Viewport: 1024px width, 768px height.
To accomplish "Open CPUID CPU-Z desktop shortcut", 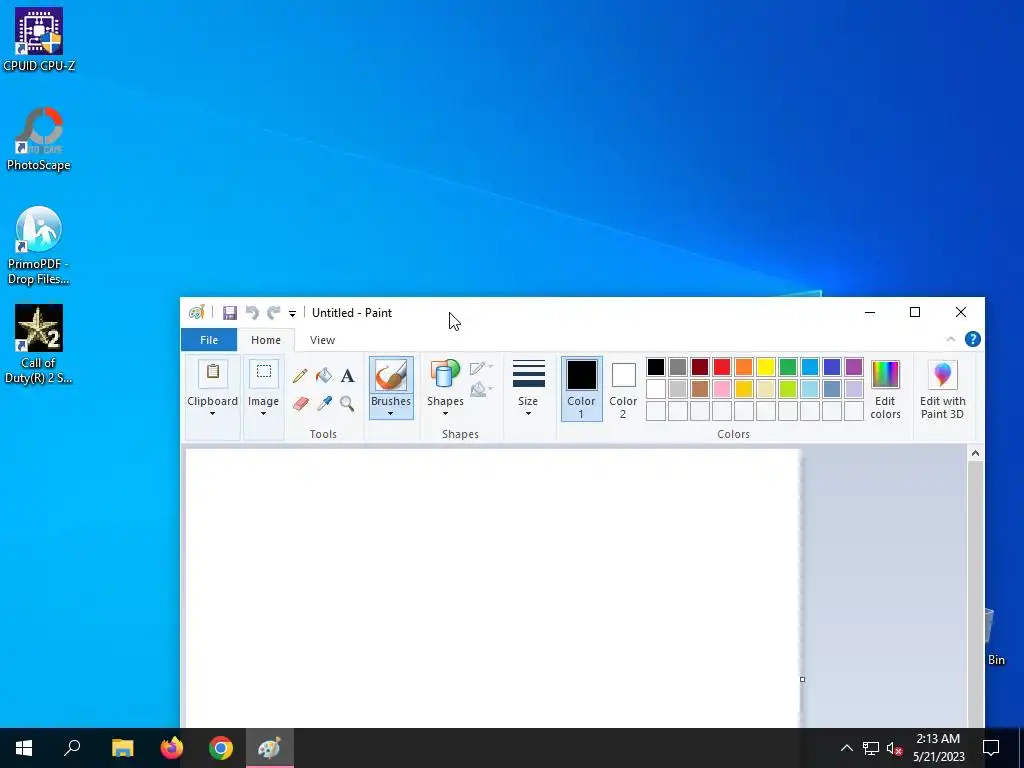I will click(39, 39).
